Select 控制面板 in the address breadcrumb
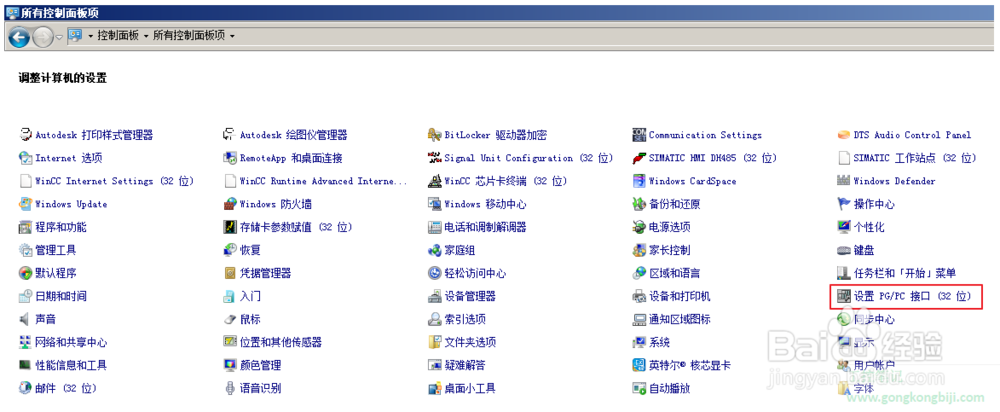 click(118, 36)
